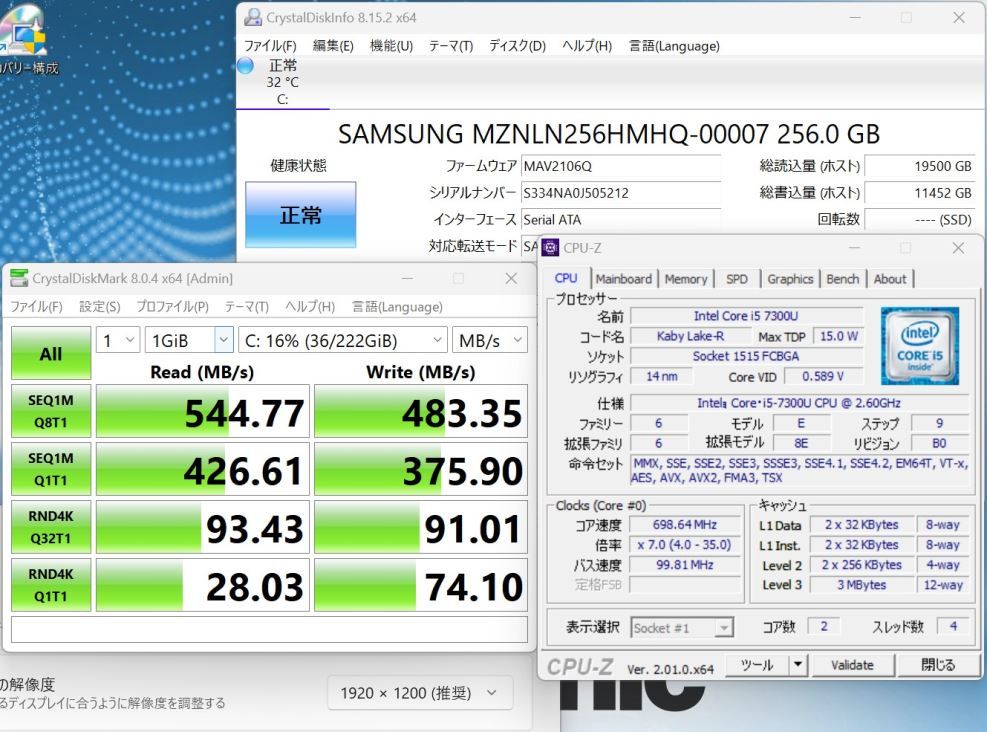The image size is (987, 732).
Task: Open the ファイル(F) menu in CrystalDiskInfo
Action: [270, 46]
